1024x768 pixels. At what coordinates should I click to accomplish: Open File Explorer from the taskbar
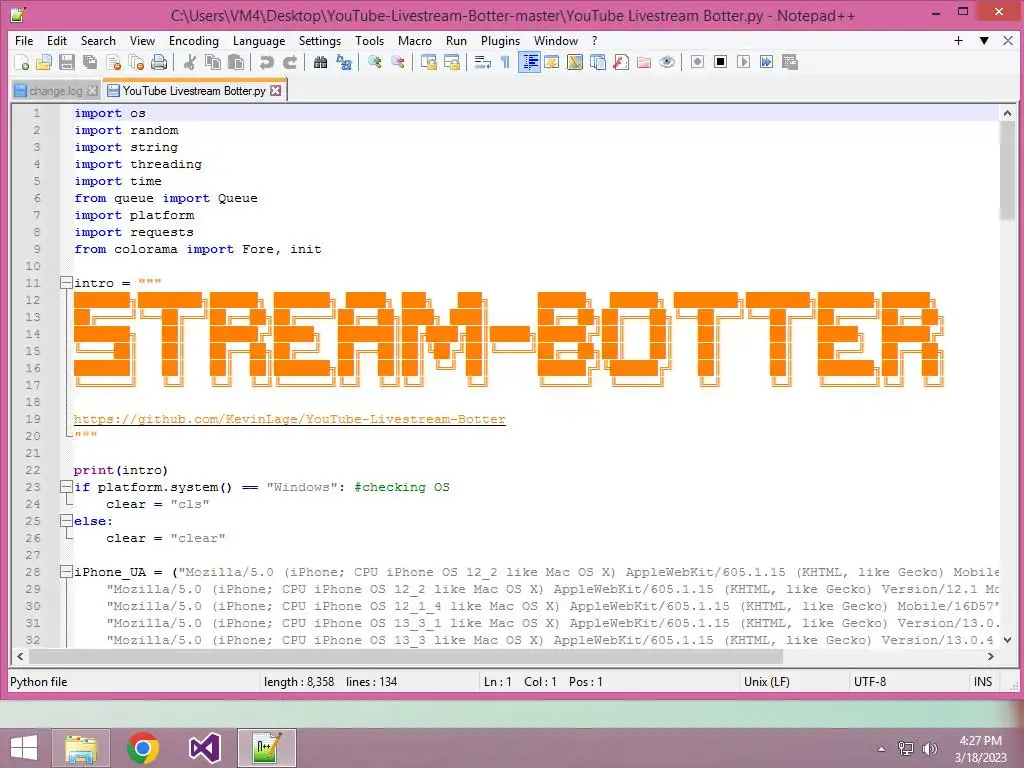(x=82, y=748)
